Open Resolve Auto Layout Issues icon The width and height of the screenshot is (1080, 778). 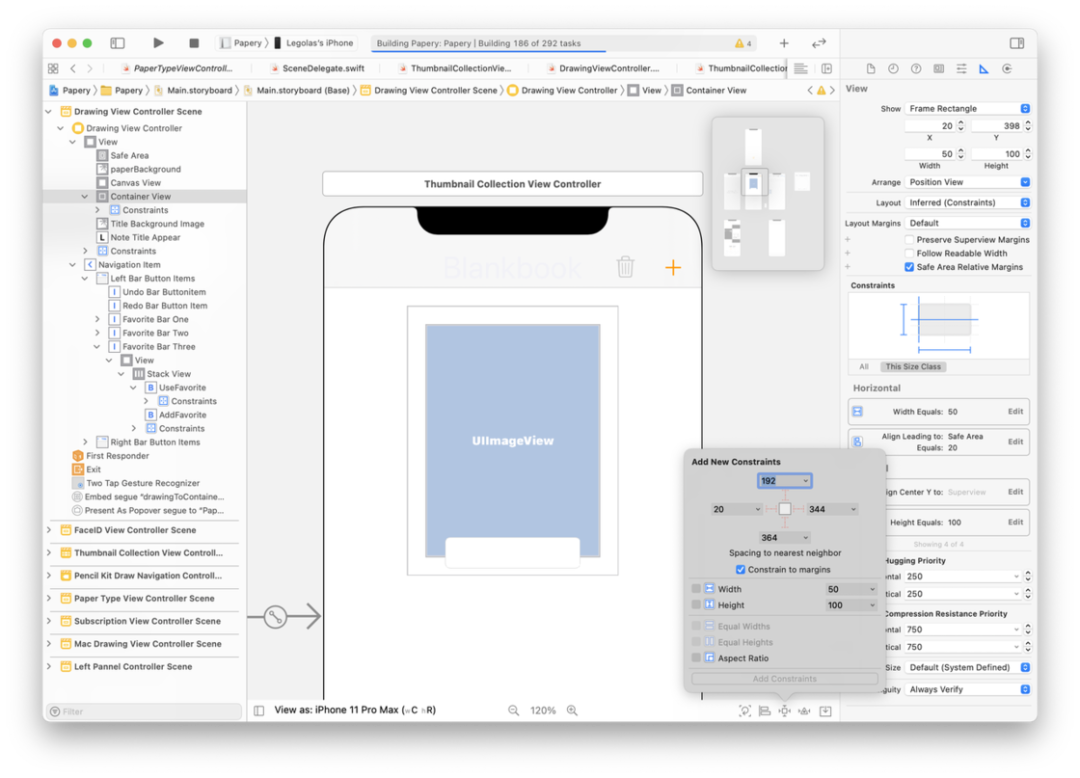[804, 711]
